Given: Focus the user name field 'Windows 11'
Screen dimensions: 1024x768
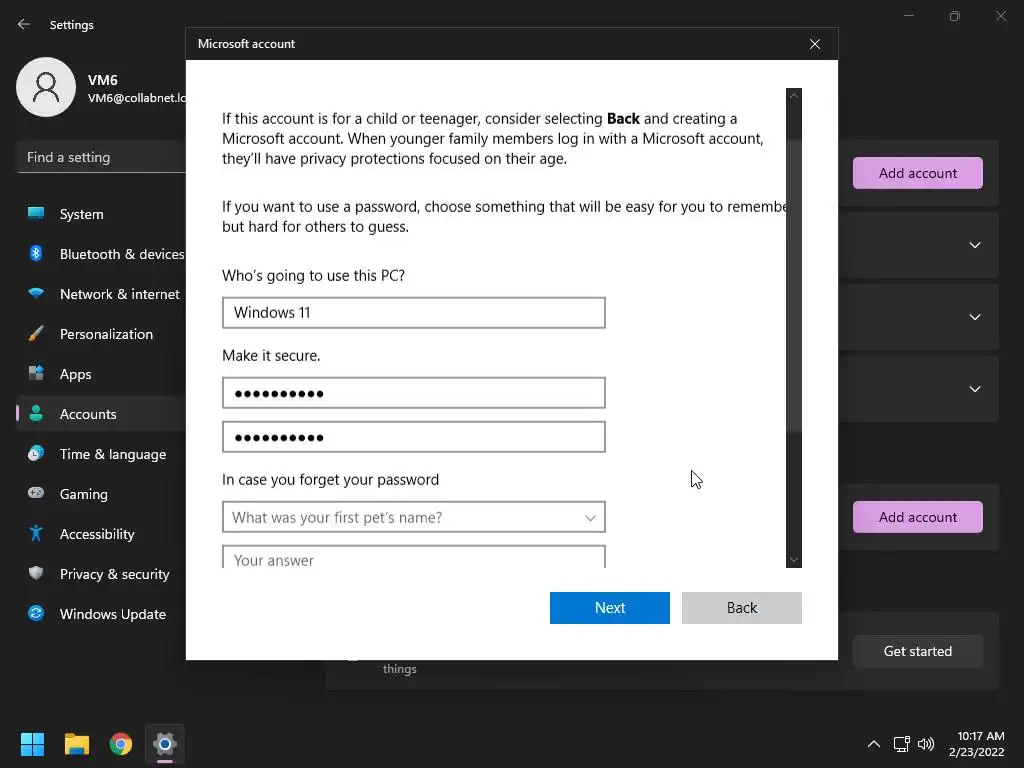Looking at the screenshot, I should click(413, 313).
